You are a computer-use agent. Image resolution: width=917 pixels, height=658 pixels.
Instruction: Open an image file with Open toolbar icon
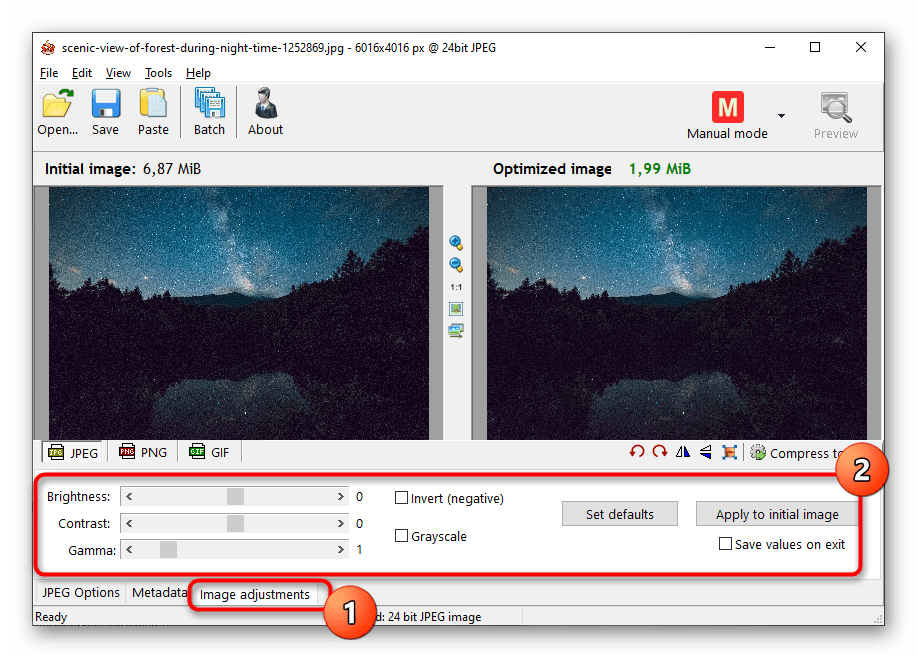[x=57, y=113]
